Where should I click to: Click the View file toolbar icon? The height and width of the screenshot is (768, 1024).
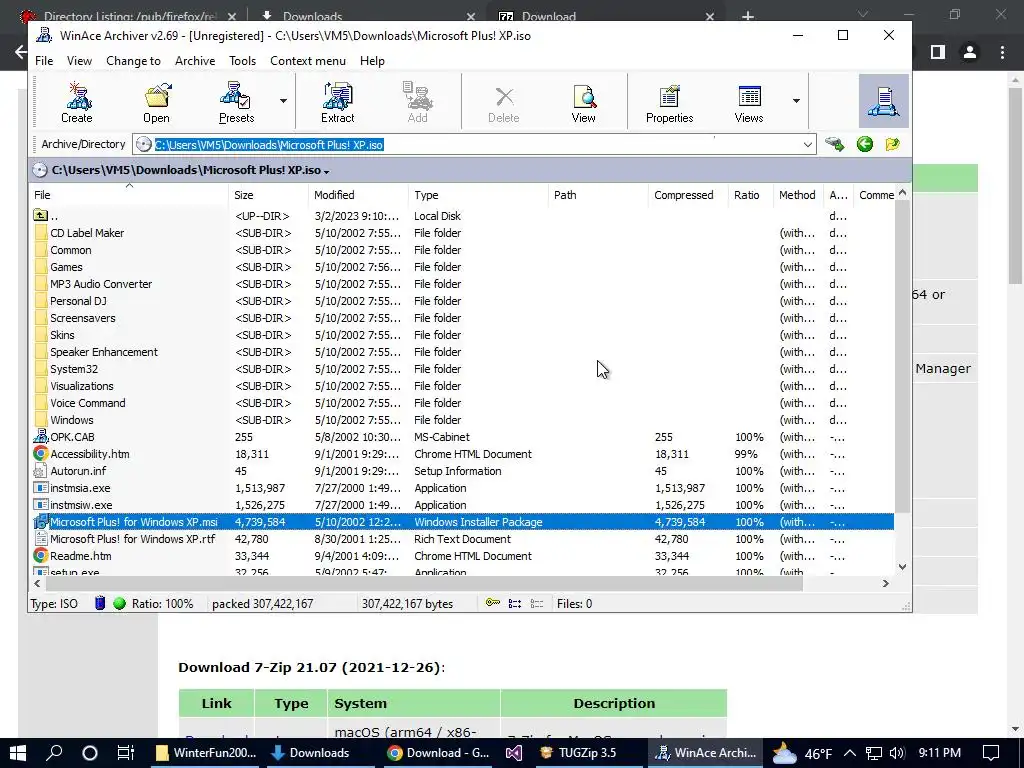point(583,102)
